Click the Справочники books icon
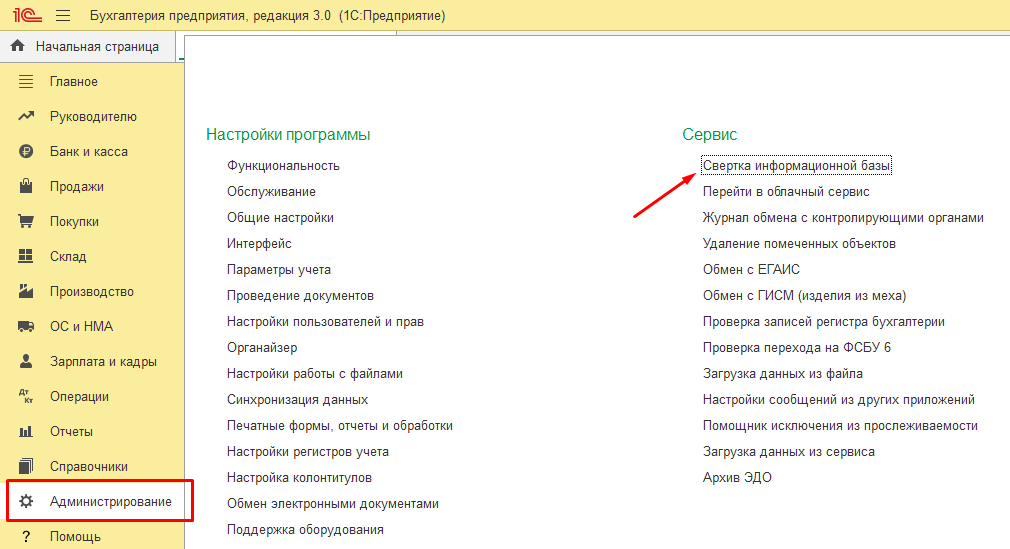 [26, 466]
